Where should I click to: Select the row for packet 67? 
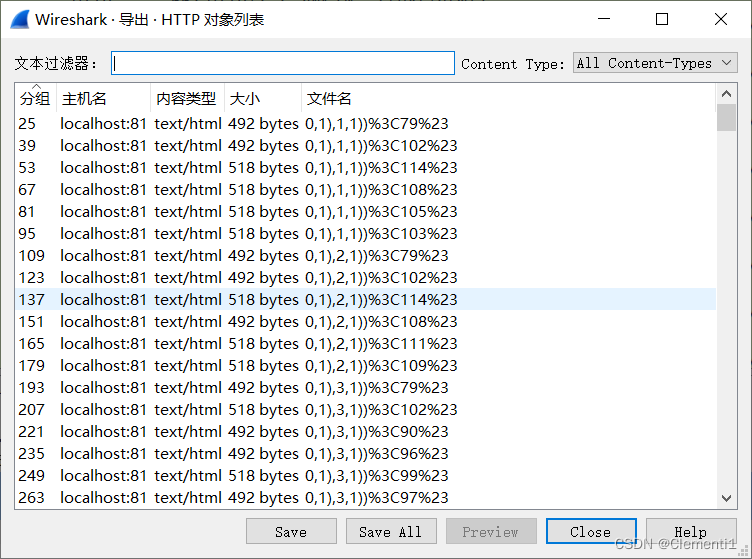click(x=365, y=190)
